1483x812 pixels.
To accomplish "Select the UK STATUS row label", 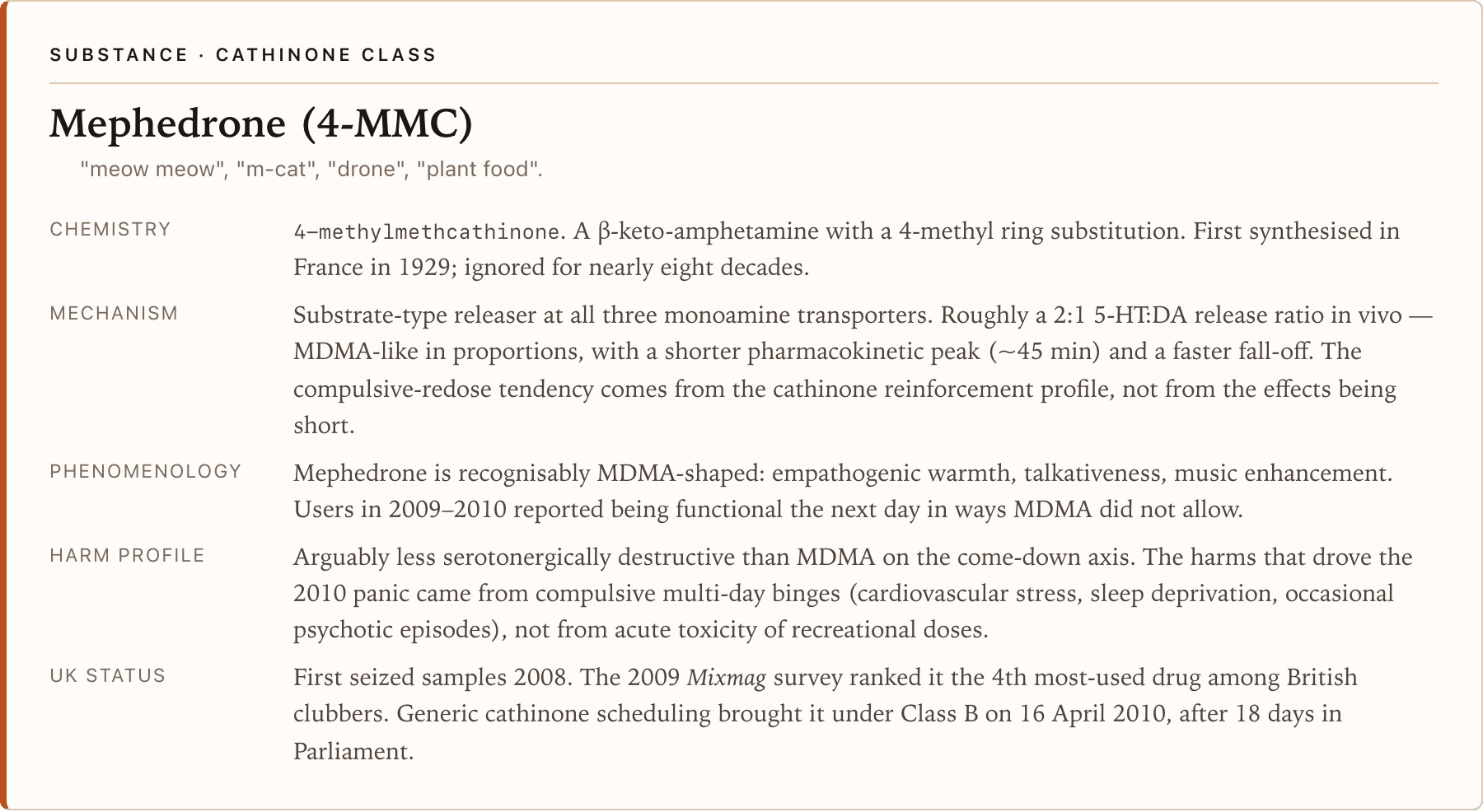I will point(107,676).
